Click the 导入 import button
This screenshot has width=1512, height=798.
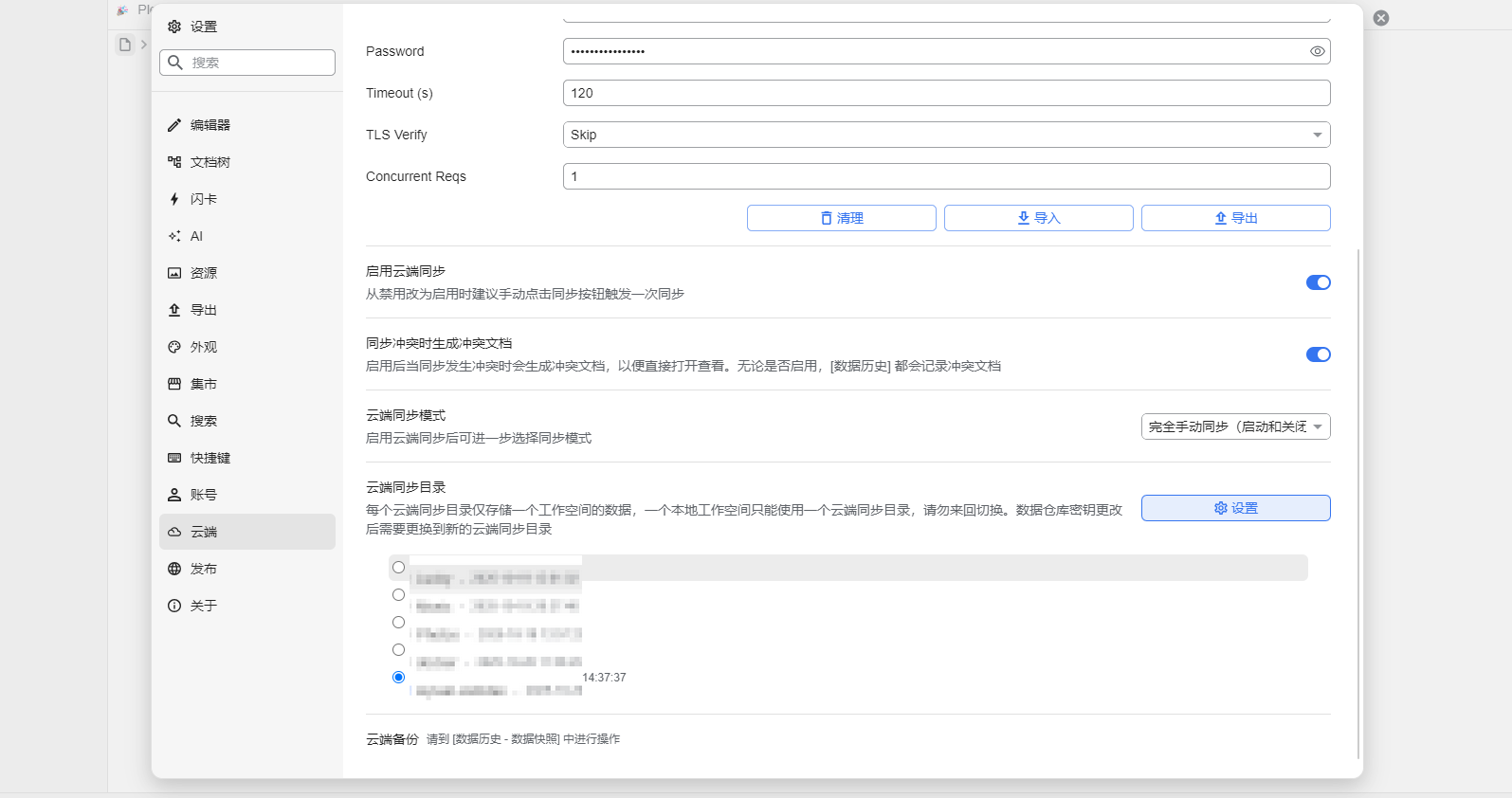1039,218
